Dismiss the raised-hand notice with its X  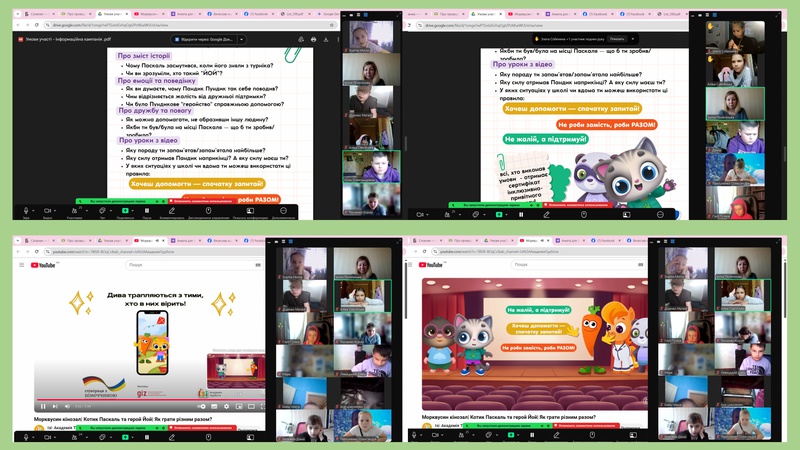click(633, 39)
